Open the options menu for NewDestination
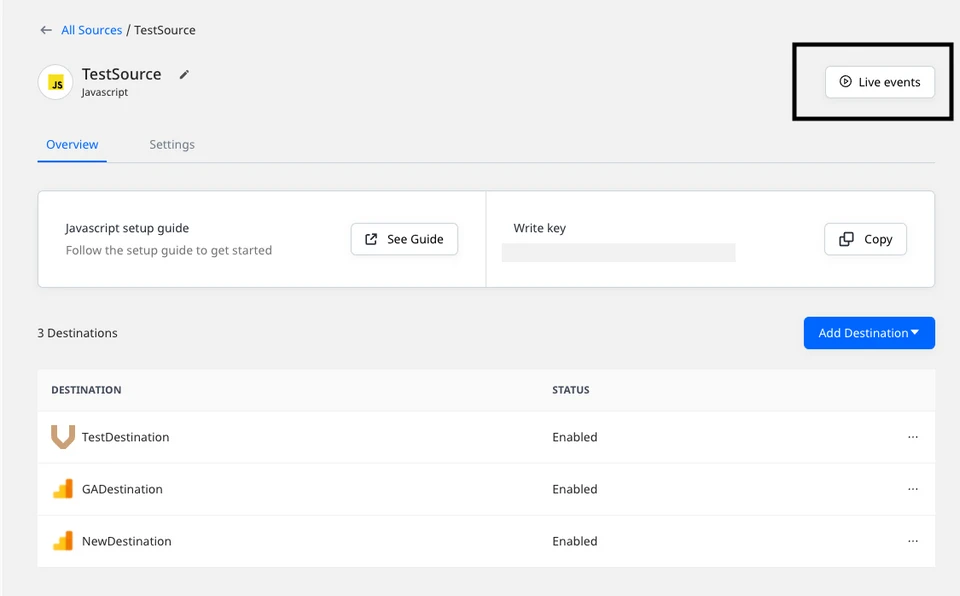This screenshot has height=596, width=960. click(913, 541)
